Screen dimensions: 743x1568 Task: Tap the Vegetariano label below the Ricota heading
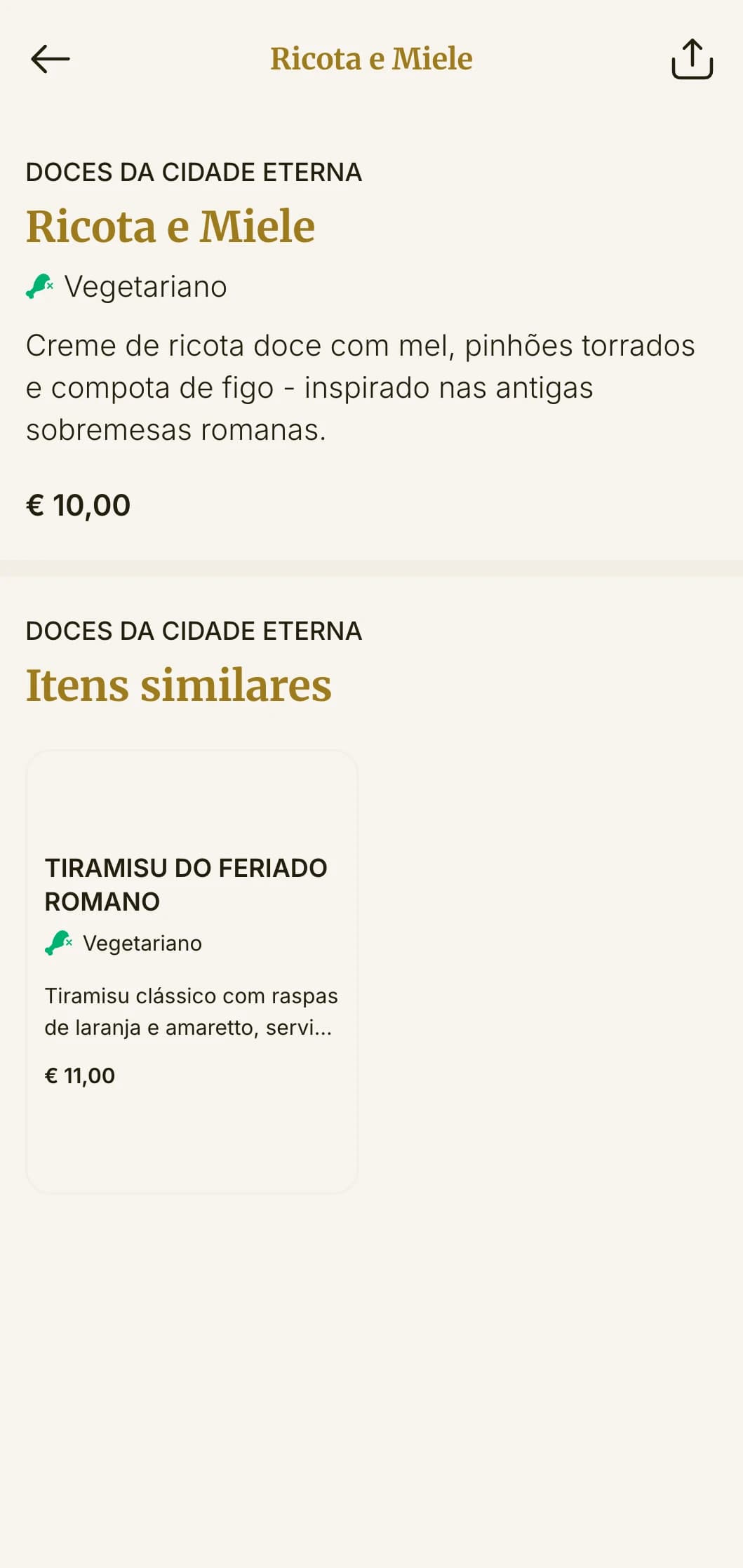146,287
